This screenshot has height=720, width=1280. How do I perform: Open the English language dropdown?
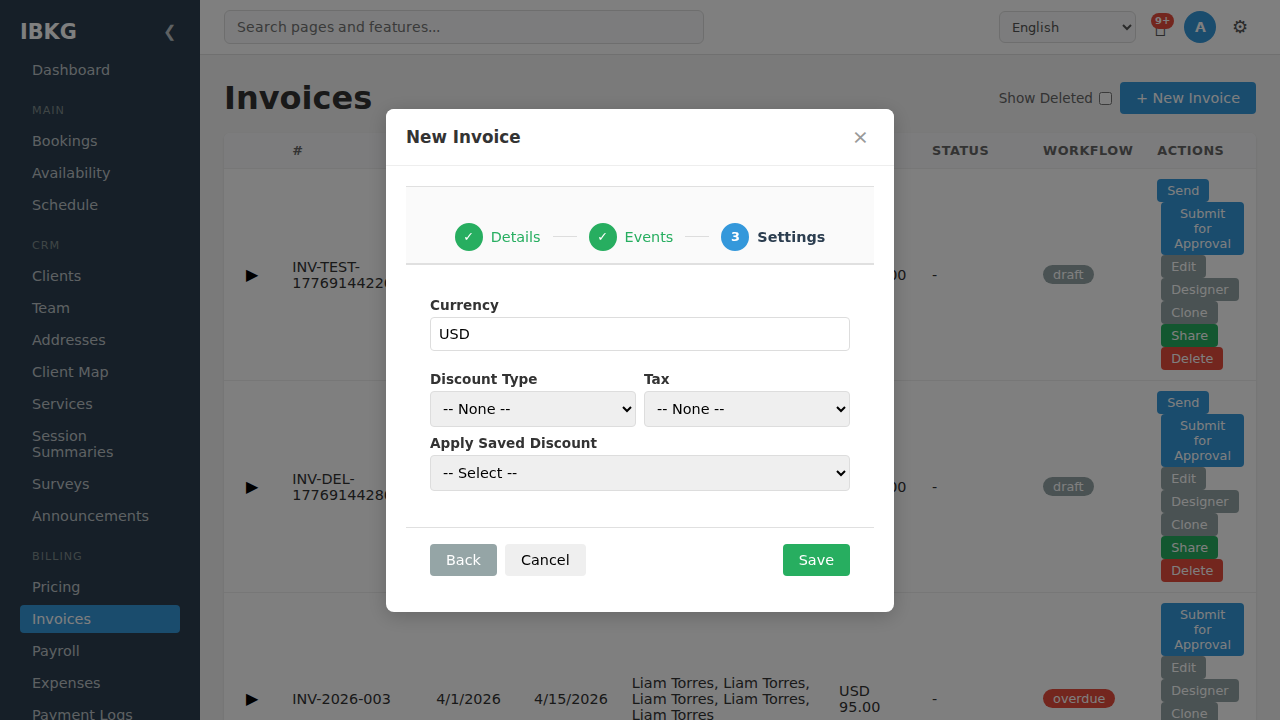pyautogui.click(x=1067, y=27)
